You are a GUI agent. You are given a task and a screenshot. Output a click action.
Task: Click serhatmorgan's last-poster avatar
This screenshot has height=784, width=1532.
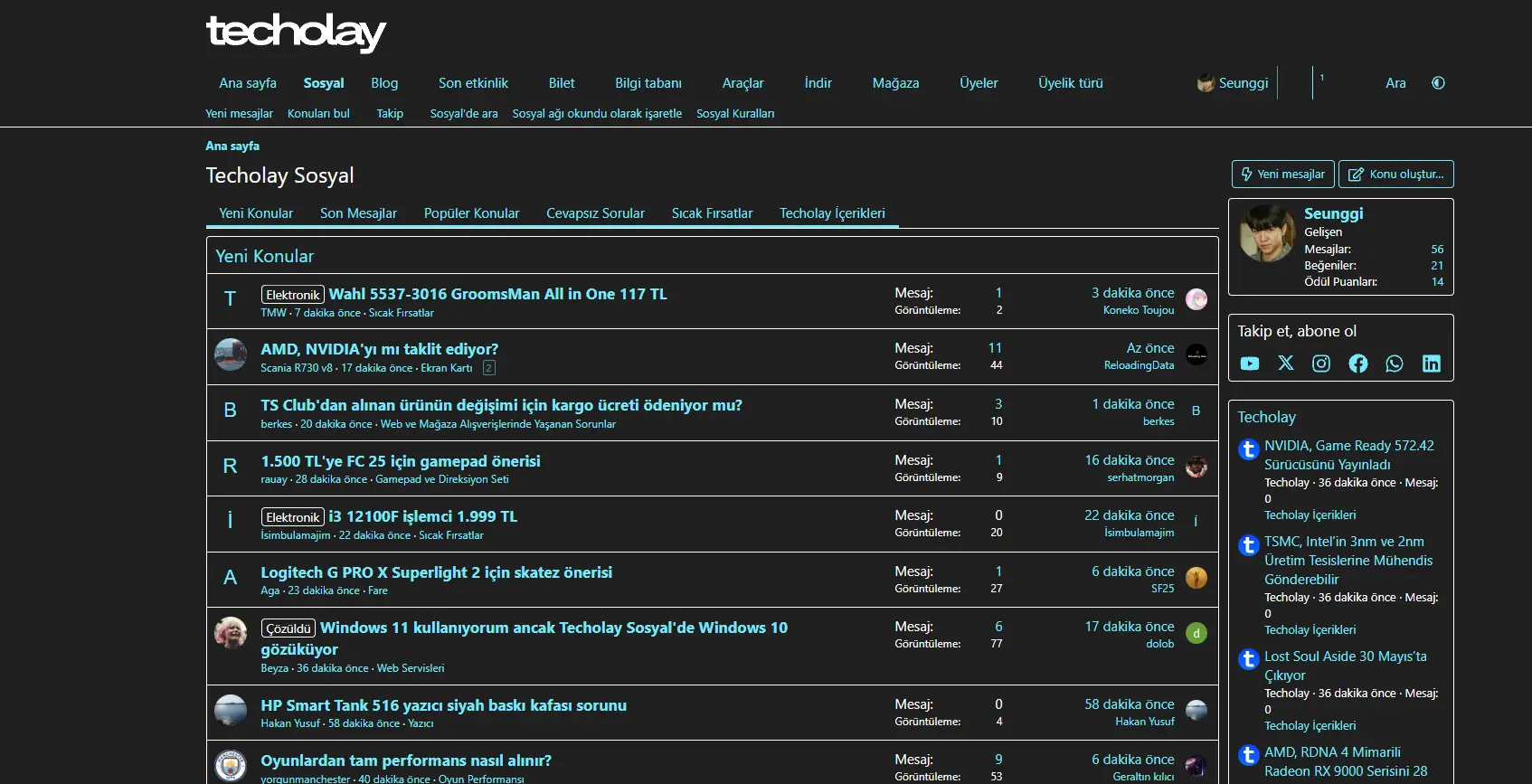click(1196, 467)
